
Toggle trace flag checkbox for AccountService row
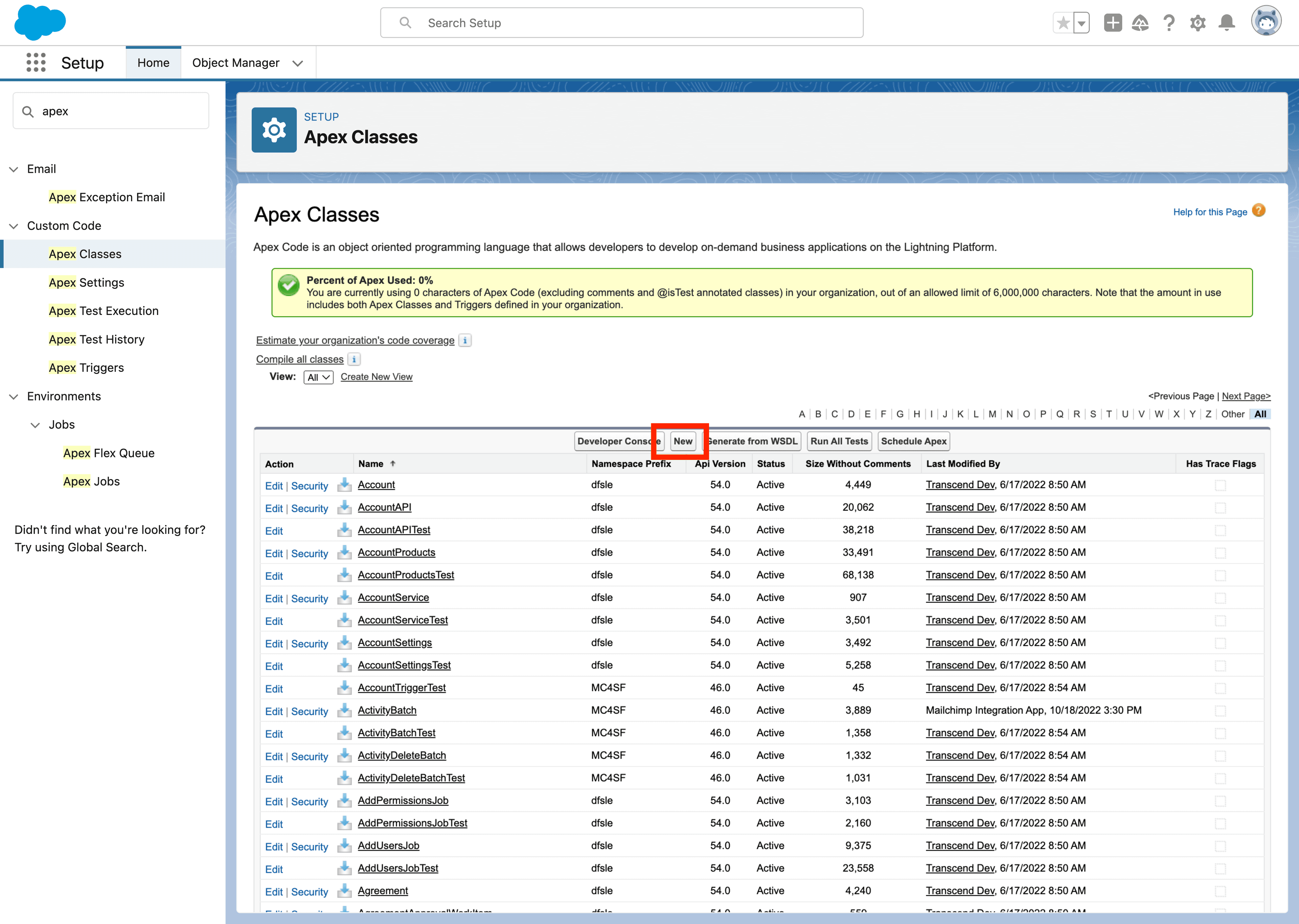click(x=1221, y=598)
